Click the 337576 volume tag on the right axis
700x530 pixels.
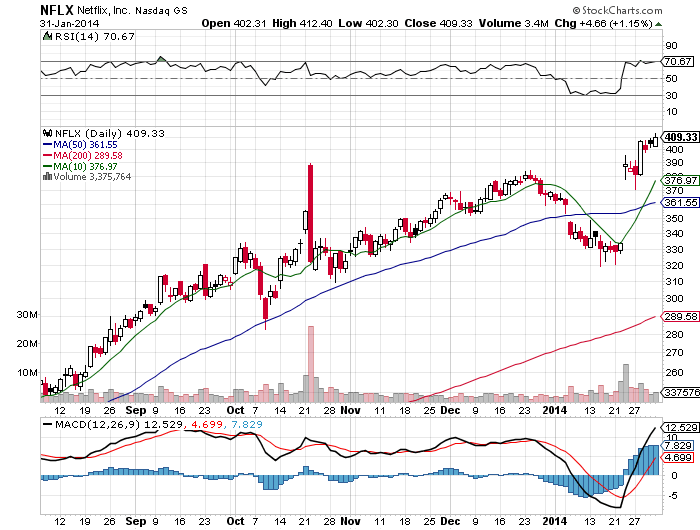(681, 392)
